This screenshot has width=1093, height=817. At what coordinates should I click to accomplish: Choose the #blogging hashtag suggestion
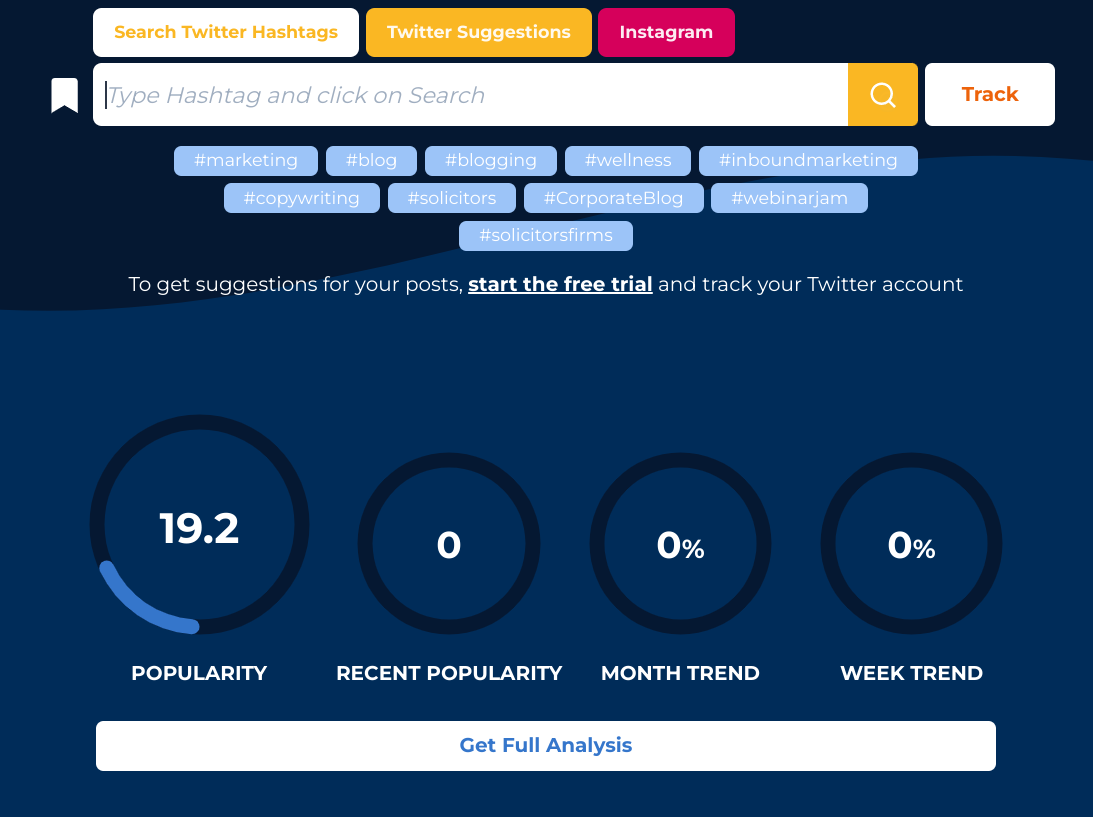click(x=491, y=160)
